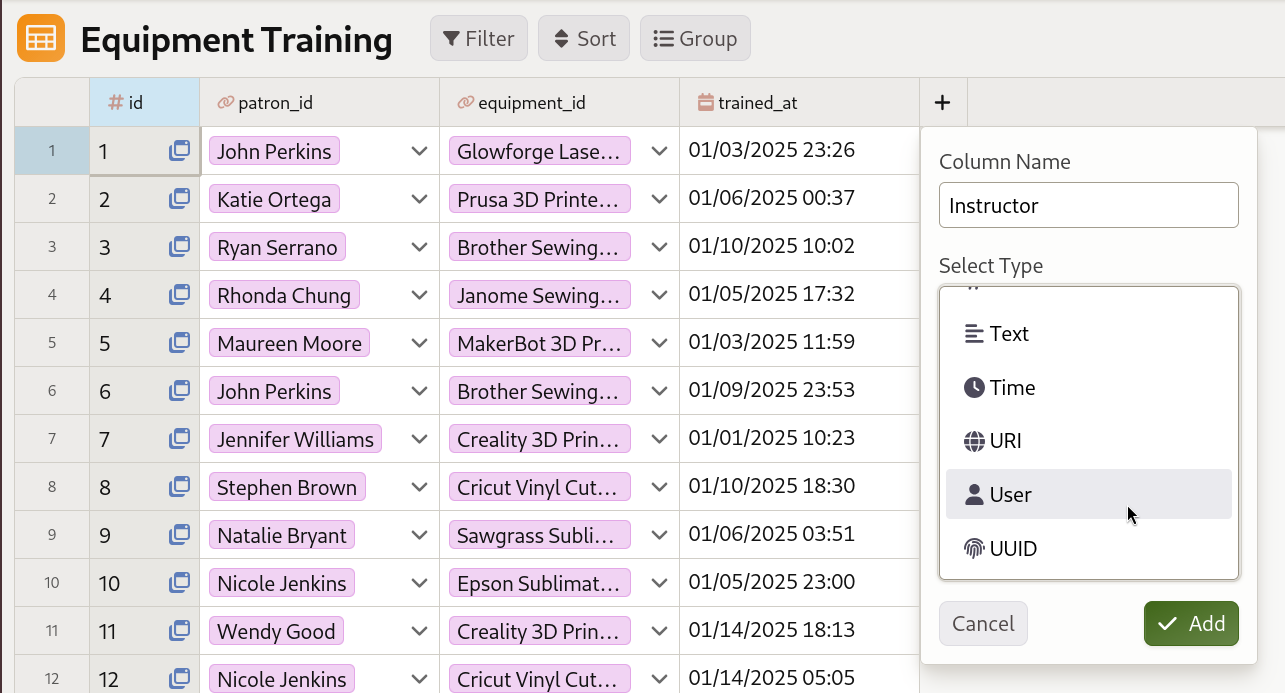Click the calendar icon on the trained_at header

(707, 102)
